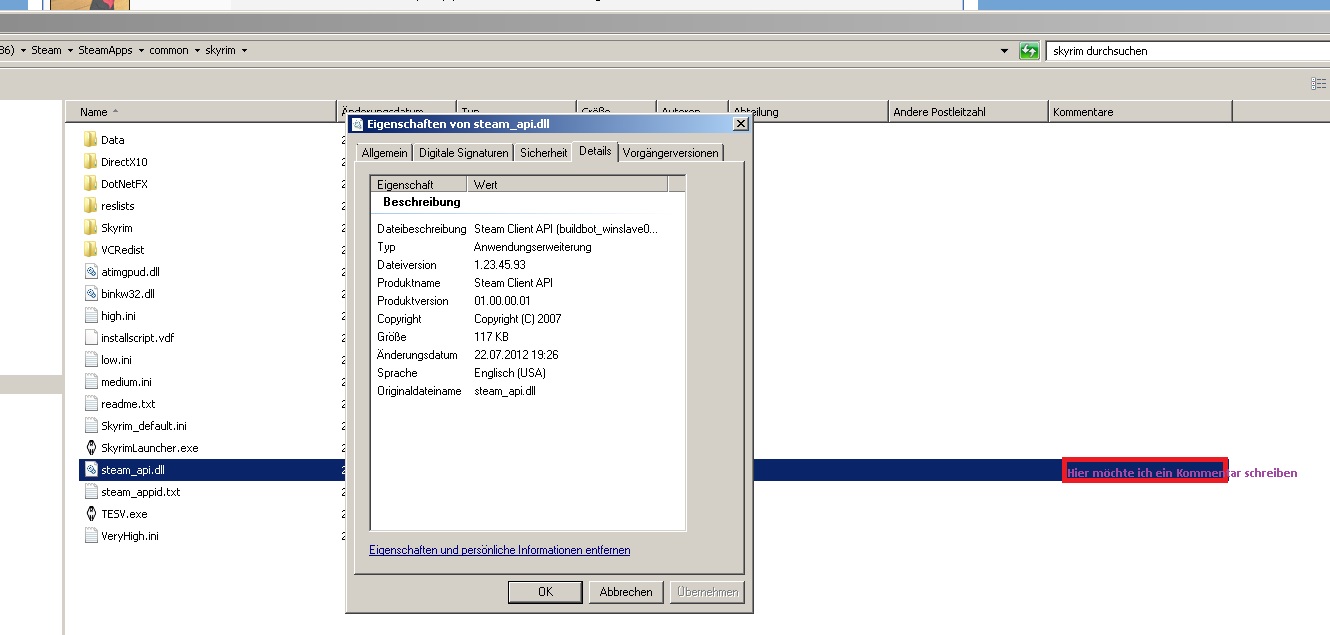Click the common segment in address path
This screenshot has height=635, width=1330.
pyautogui.click(x=169, y=50)
